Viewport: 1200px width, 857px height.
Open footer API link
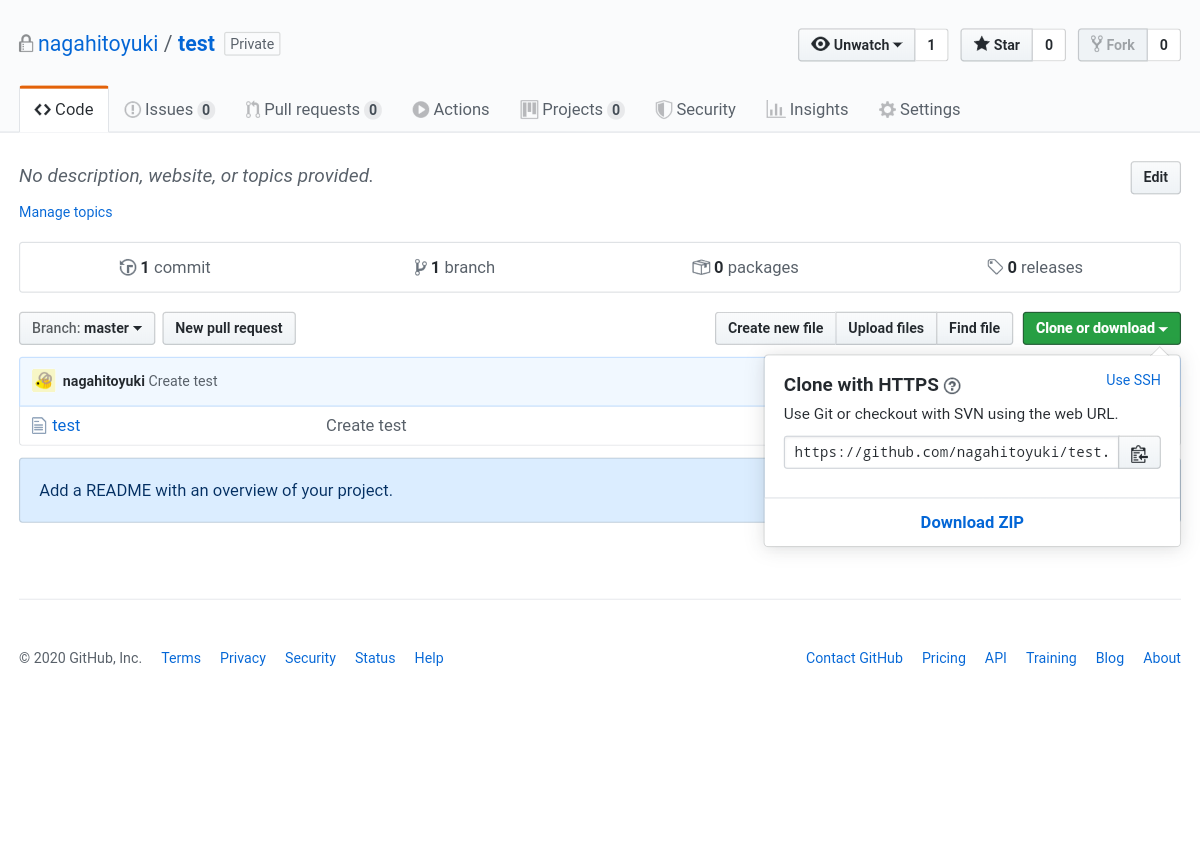coord(996,658)
